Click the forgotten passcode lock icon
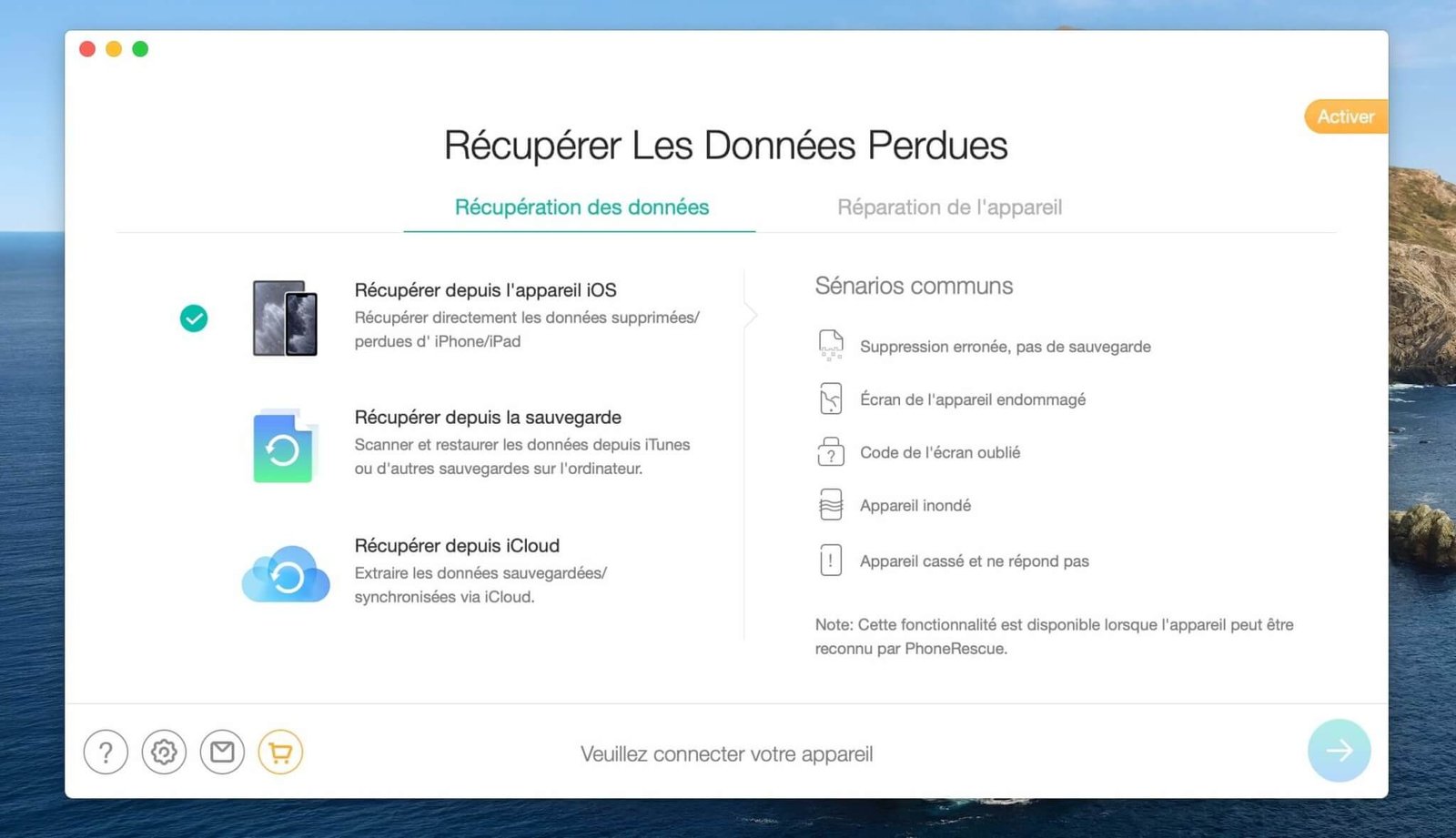 [x=831, y=451]
